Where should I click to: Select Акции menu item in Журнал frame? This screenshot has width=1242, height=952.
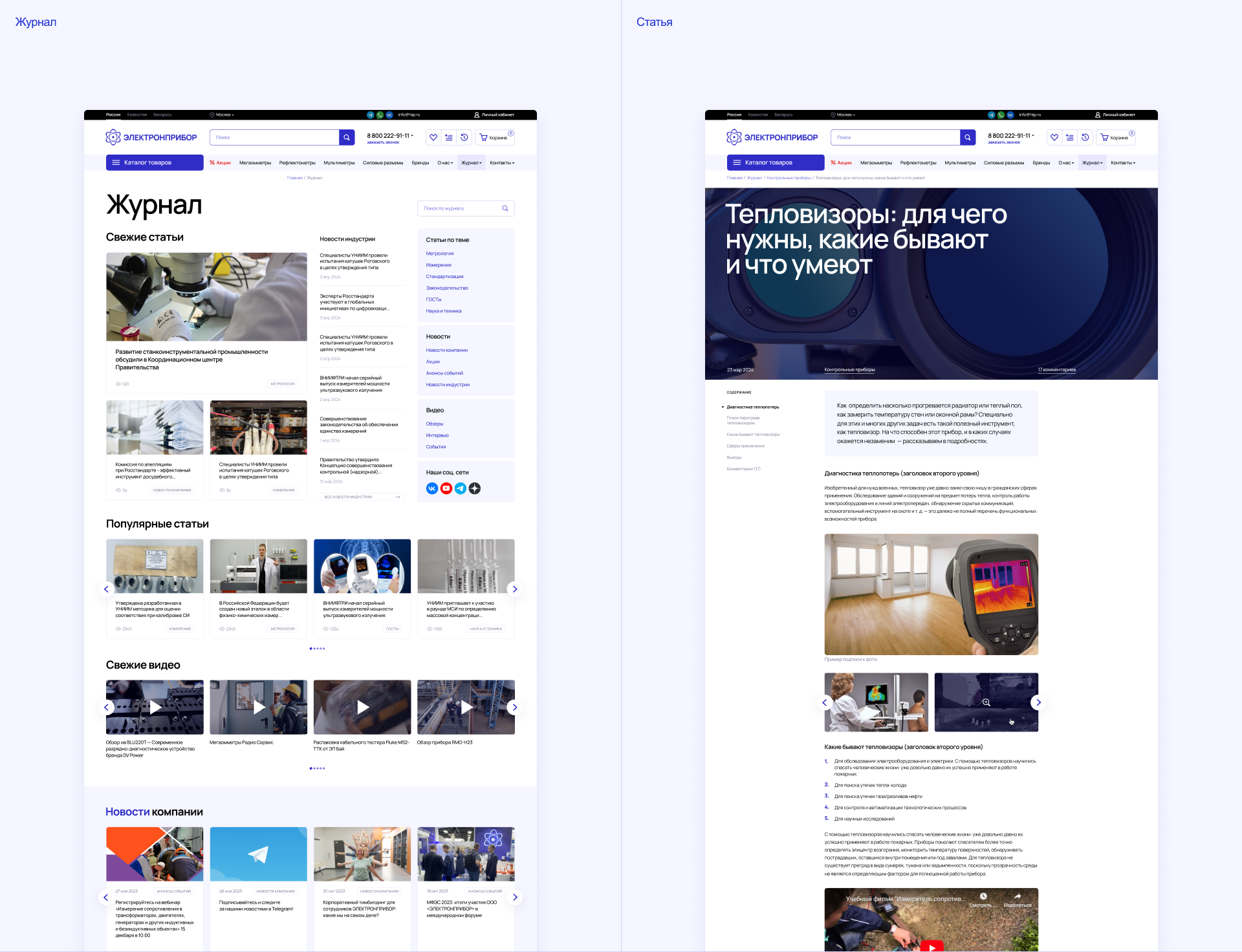[220, 163]
